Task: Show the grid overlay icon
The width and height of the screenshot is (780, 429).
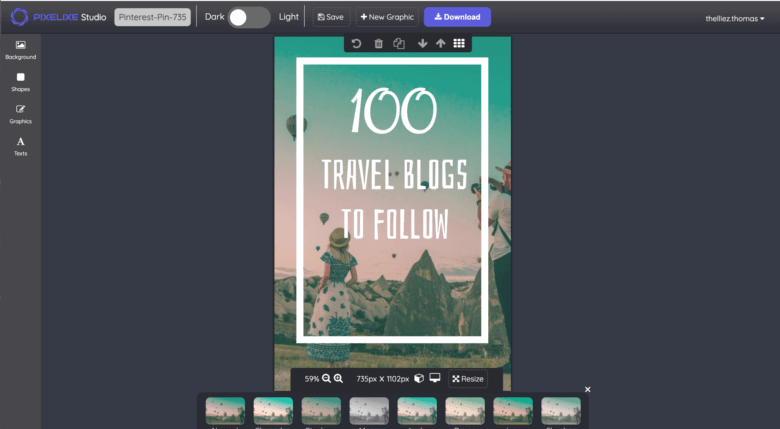Action: pyautogui.click(x=459, y=44)
